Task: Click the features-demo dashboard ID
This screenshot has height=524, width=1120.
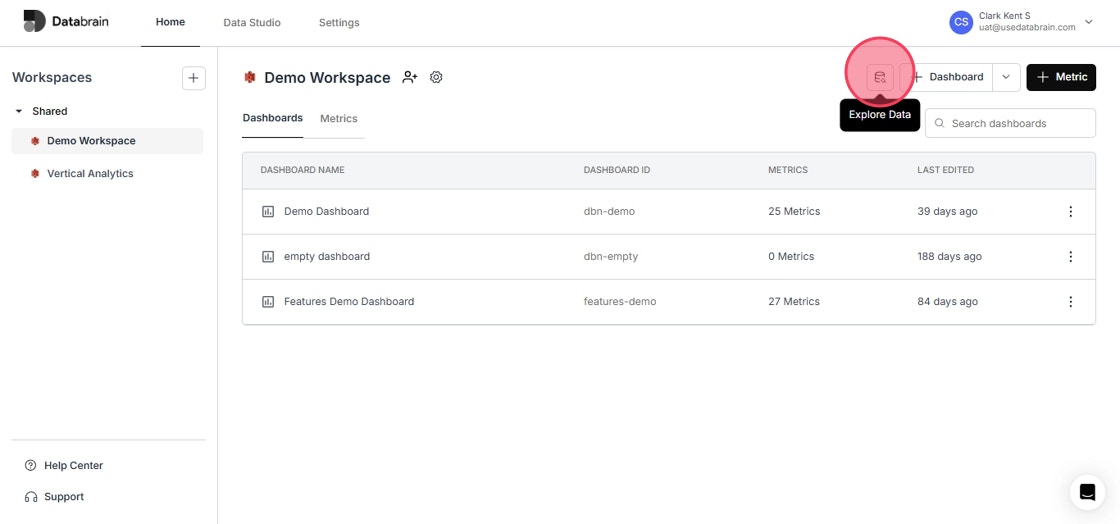Action: click(x=620, y=301)
